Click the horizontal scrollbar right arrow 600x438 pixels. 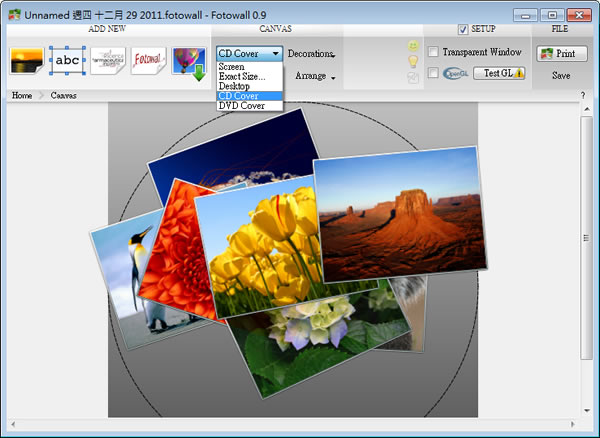[x=573, y=424]
